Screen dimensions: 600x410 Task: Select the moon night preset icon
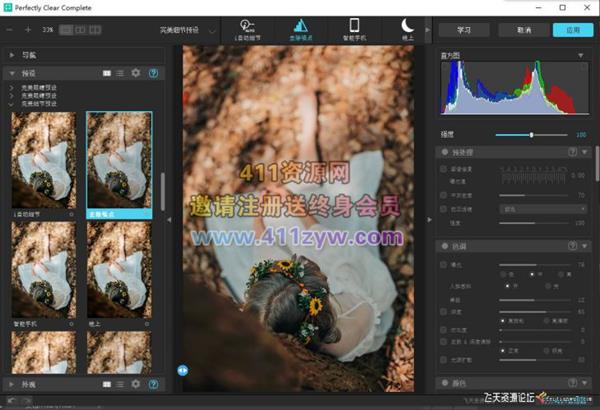(x=406, y=27)
